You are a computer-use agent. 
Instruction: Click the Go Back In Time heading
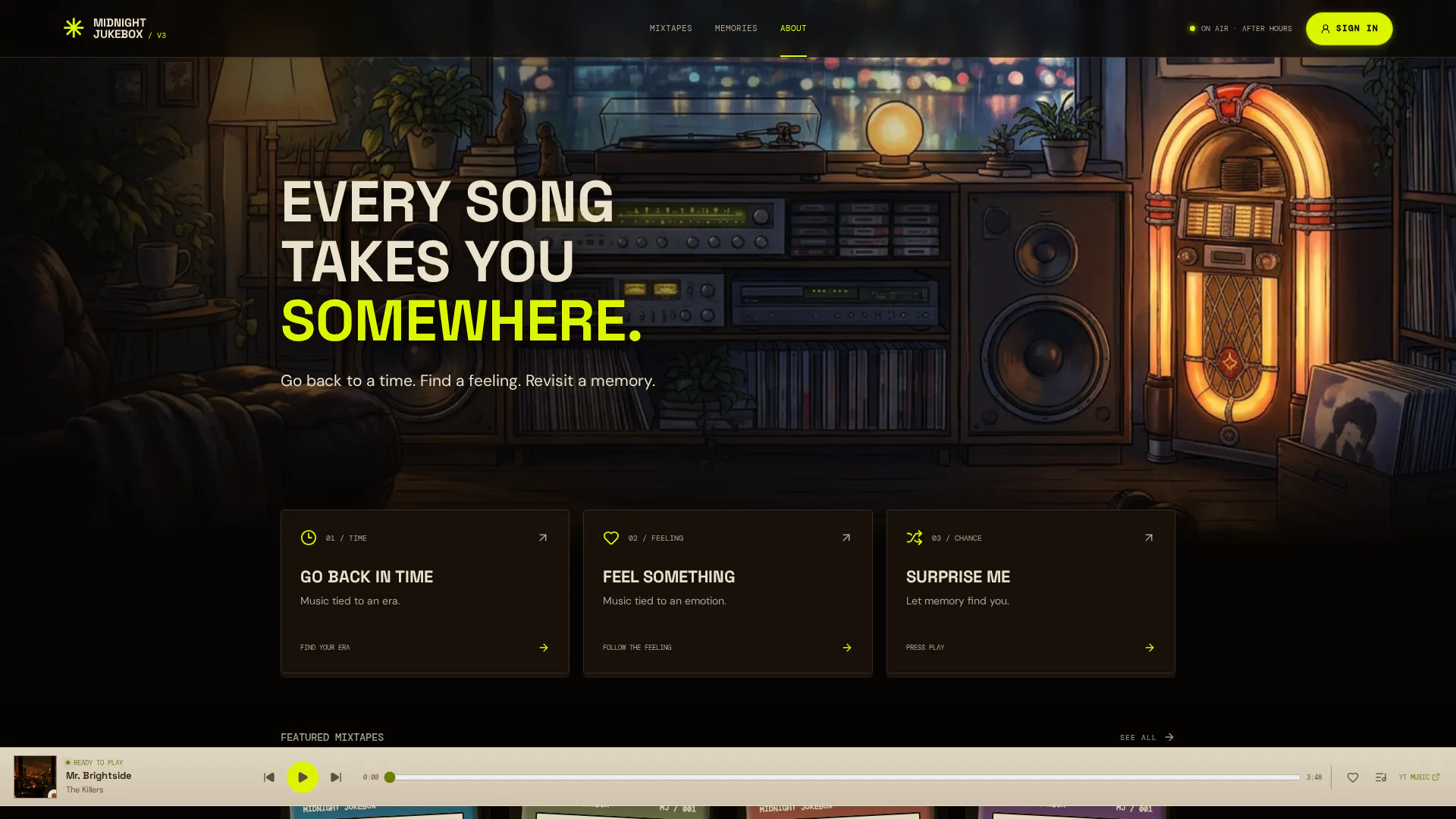tap(366, 576)
